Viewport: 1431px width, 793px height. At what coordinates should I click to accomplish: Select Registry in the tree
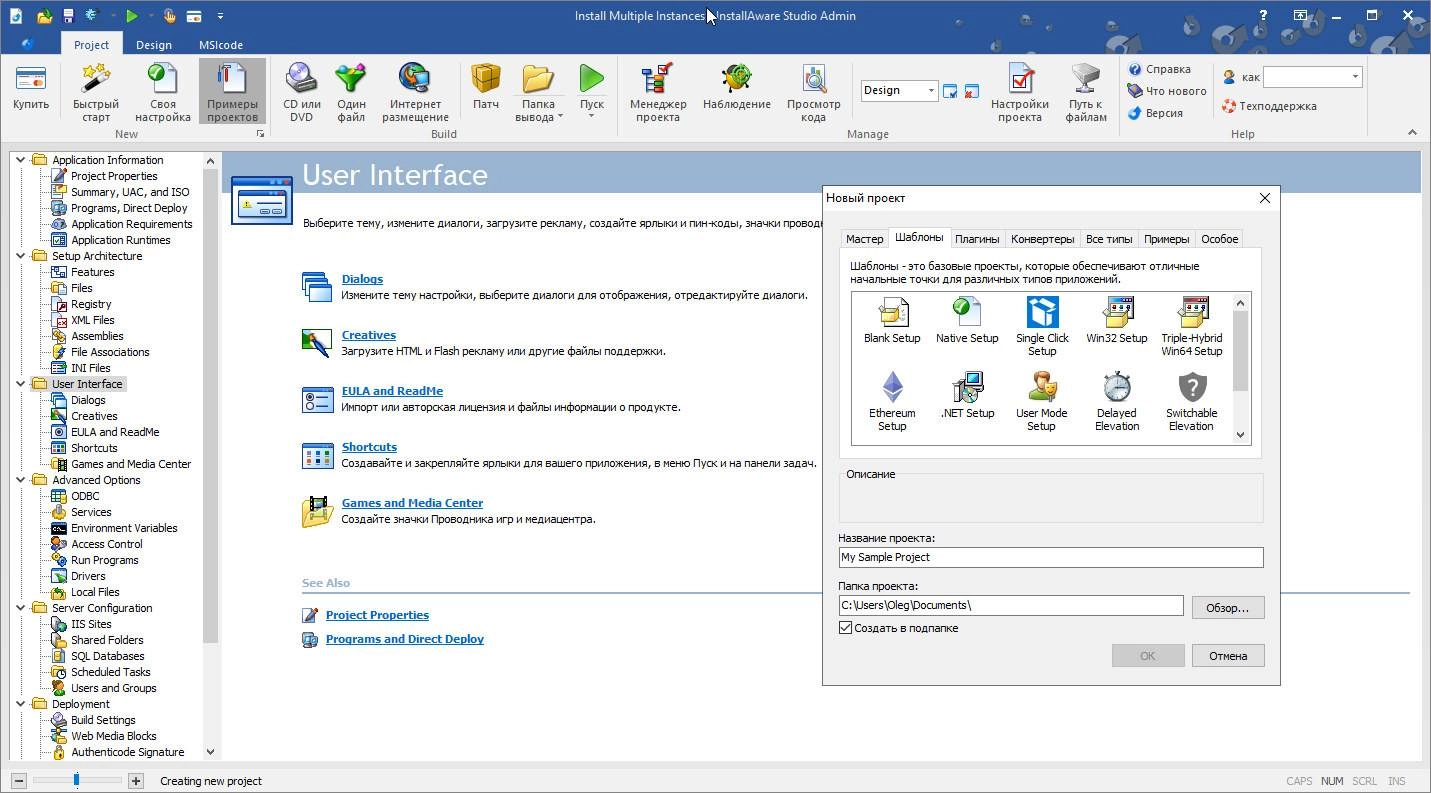click(x=91, y=304)
